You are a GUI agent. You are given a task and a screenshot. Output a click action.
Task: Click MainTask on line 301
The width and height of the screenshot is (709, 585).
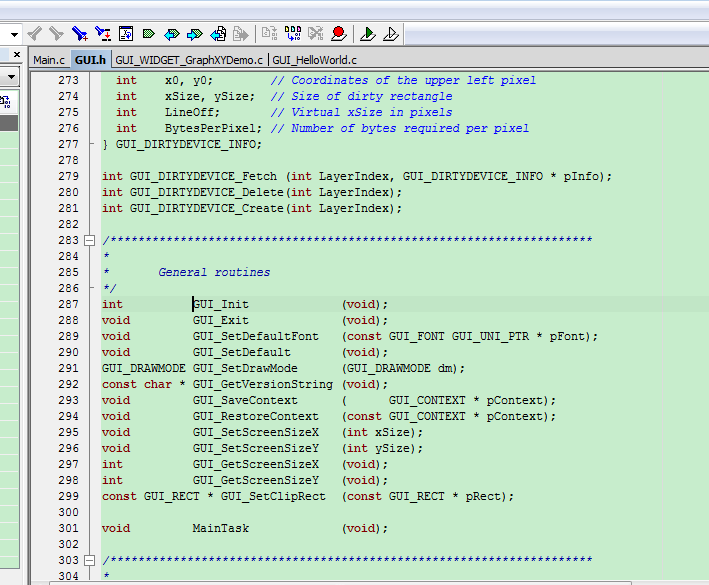point(221,528)
